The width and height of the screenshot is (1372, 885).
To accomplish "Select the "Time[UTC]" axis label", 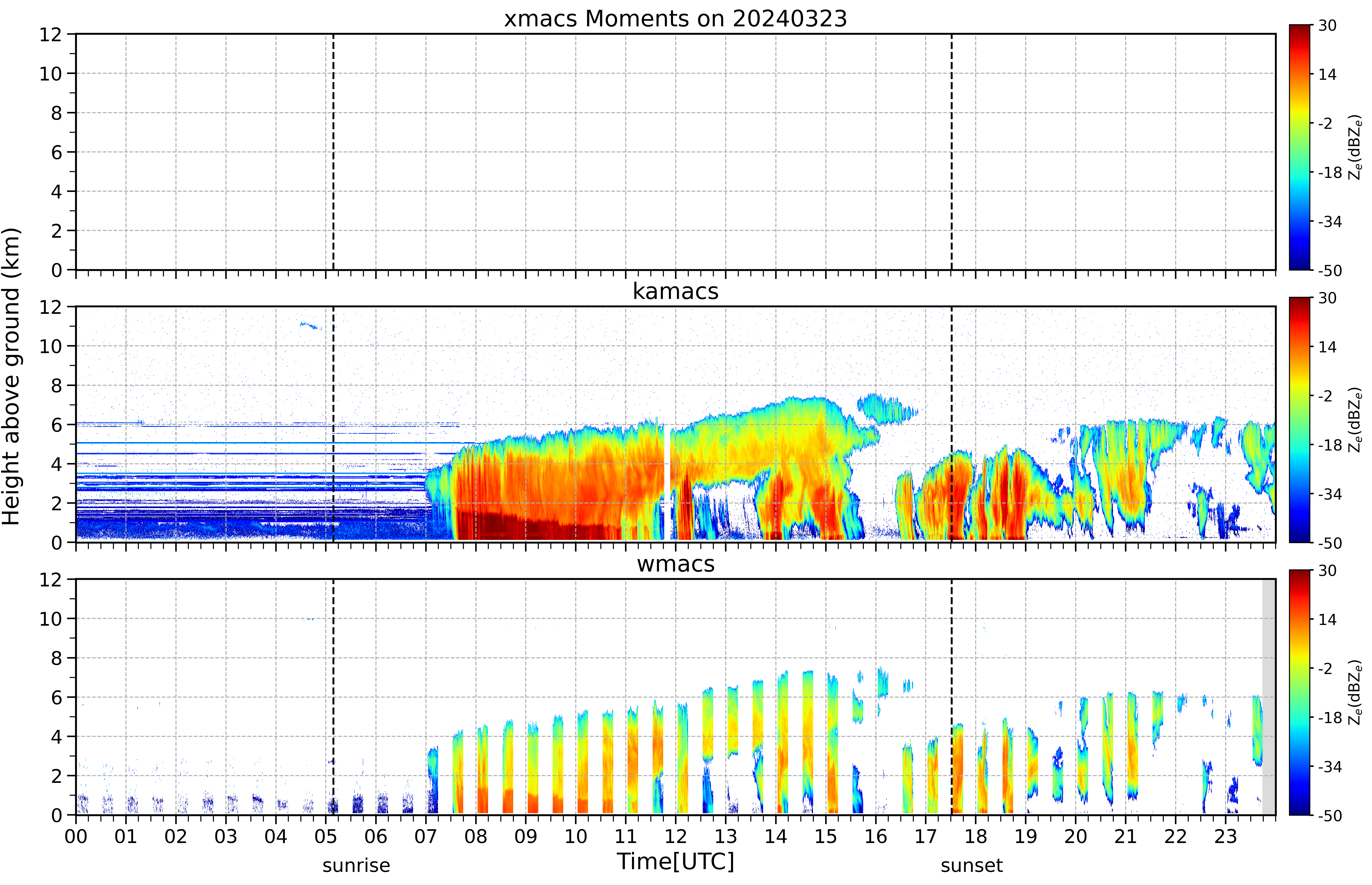I will pyautogui.click(x=675, y=861).
